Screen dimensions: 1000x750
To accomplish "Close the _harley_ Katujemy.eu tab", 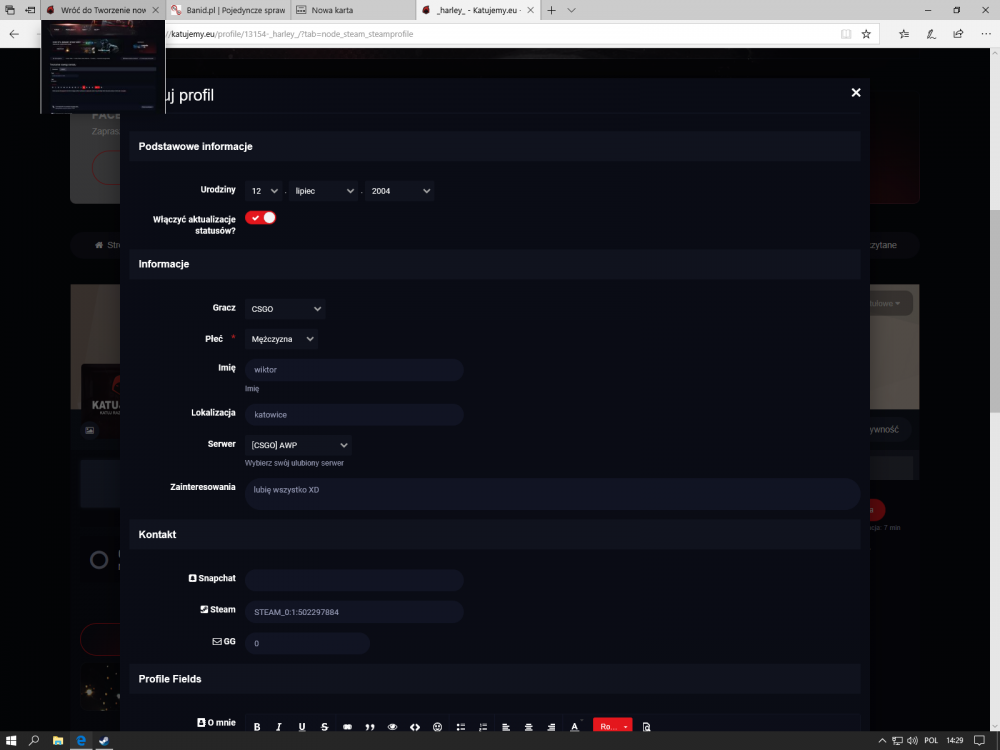I will [x=531, y=10].
